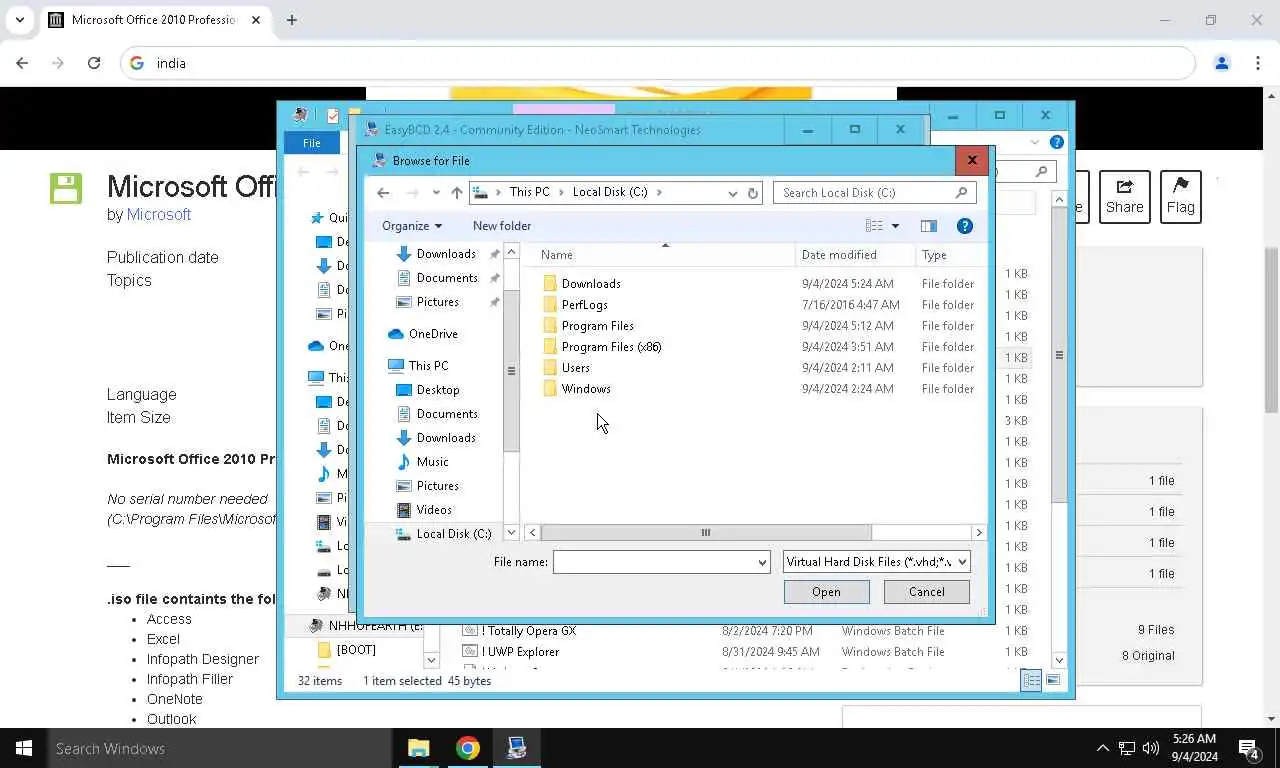This screenshot has height=768, width=1280.
Task: Expand the File name combo box
Action: 762,562
